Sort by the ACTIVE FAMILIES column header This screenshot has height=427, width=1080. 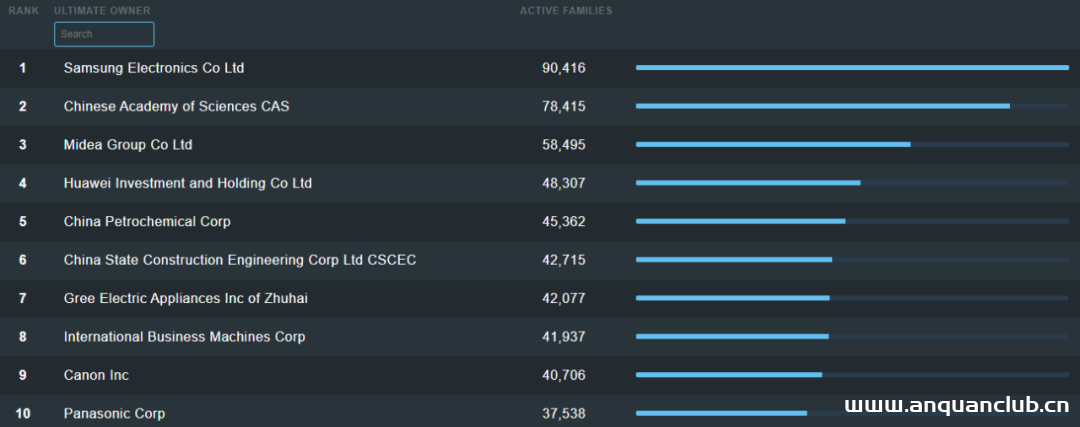(x=566, y=11)
